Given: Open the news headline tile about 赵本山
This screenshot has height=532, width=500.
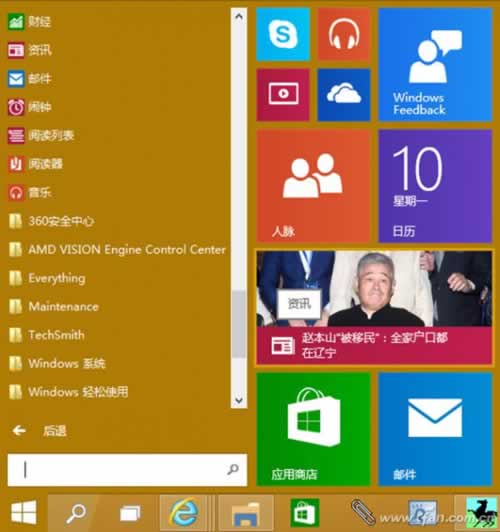Looking at the screenshot, I should tap(374, 307).
